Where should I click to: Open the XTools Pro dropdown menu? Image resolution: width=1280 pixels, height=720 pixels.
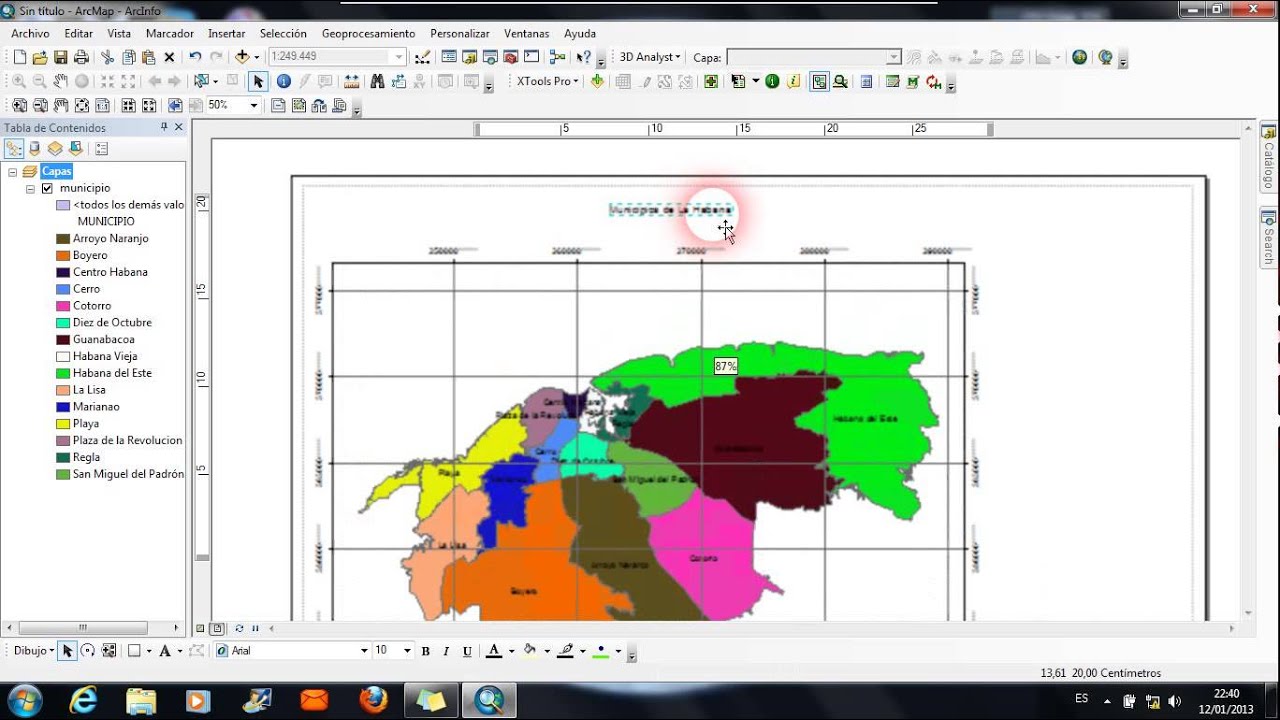pos(548,81)
